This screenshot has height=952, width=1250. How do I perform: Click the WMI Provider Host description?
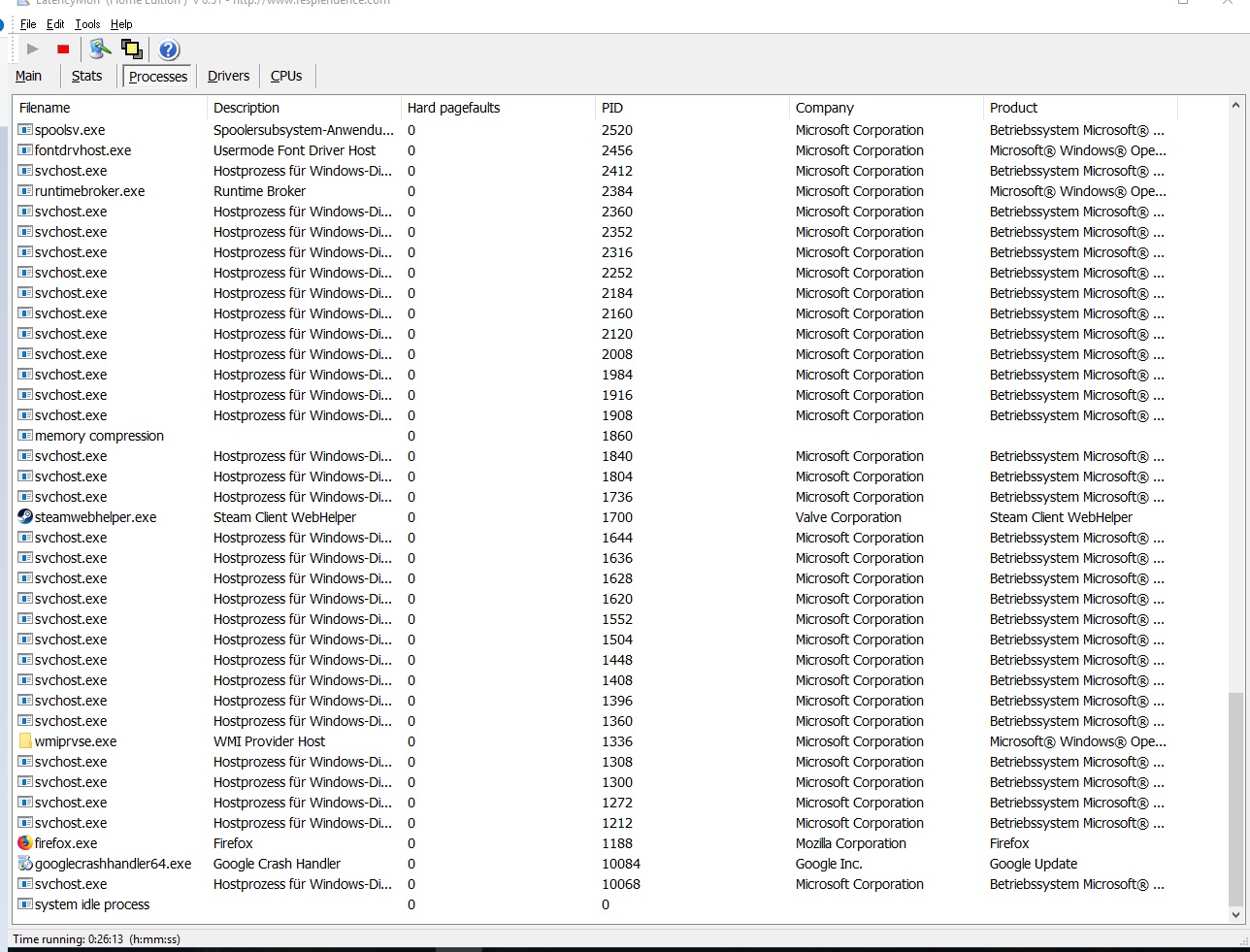coord(269,741)
